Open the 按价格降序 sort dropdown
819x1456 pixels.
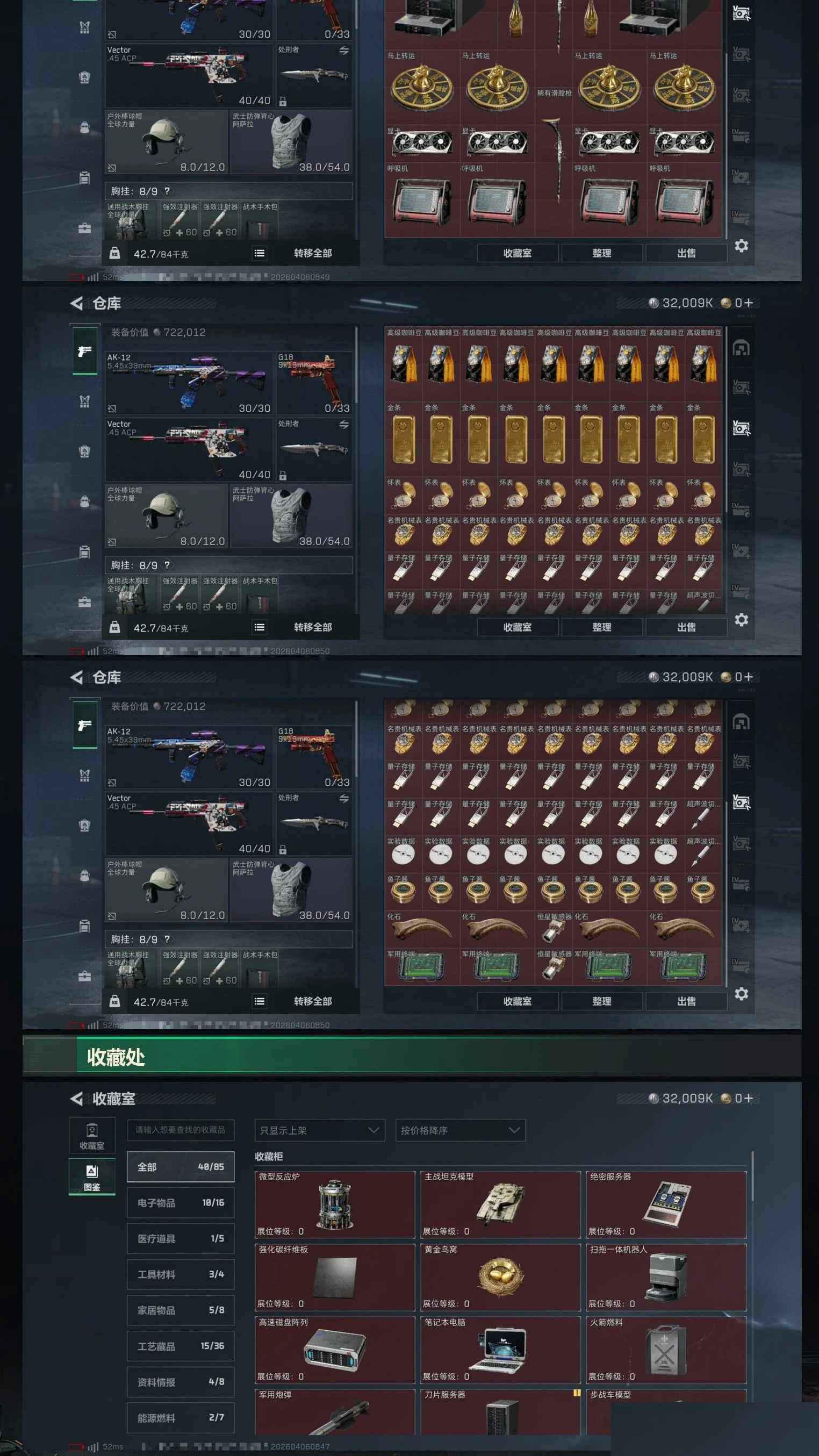point(461,1130)
